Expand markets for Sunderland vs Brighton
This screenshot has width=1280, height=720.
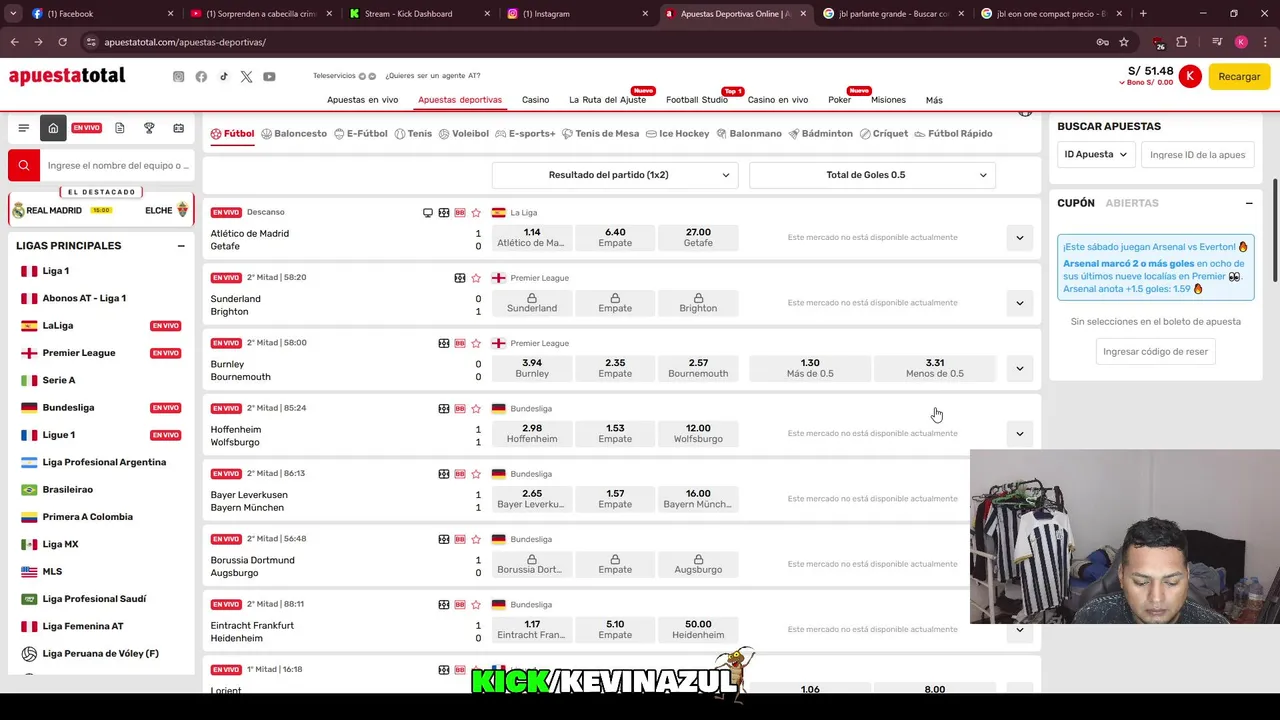coord(1019,303)
